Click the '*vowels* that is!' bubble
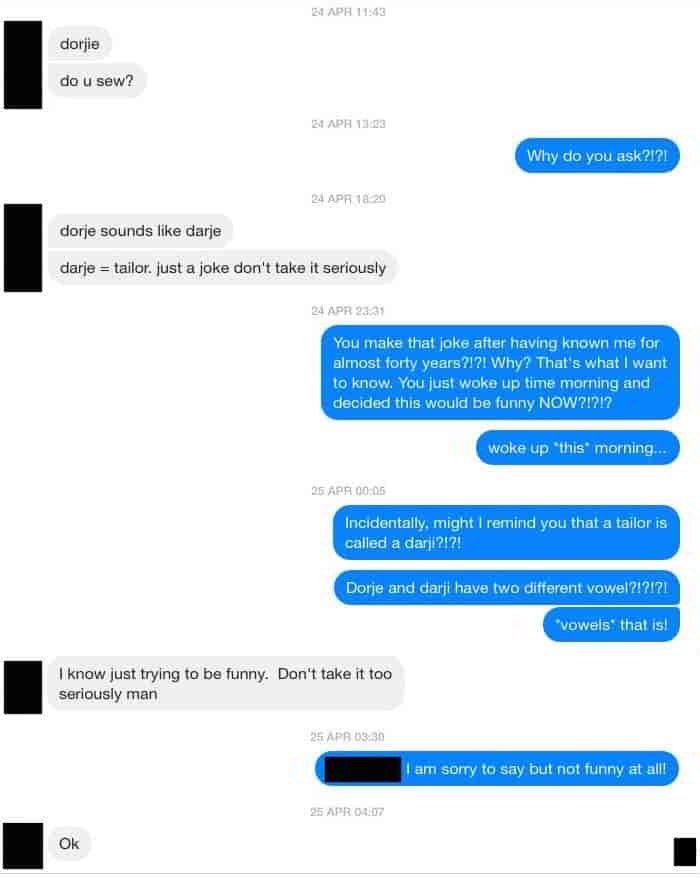Viewport: 700px width, 878px height. pos(611,625)
